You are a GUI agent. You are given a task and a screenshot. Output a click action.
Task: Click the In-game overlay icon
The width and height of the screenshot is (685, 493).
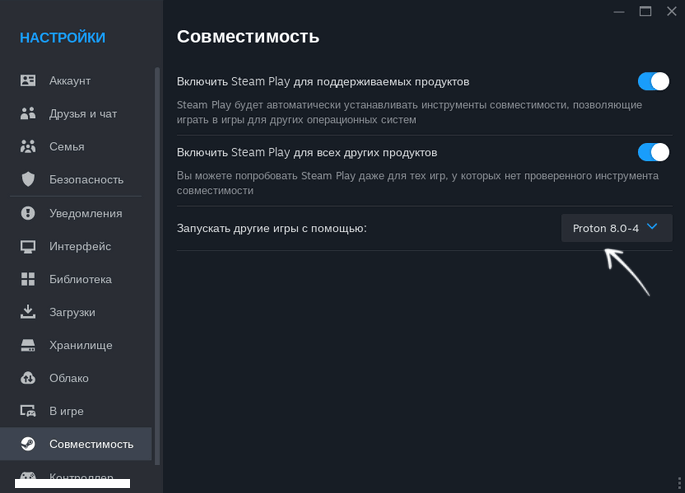28,411
